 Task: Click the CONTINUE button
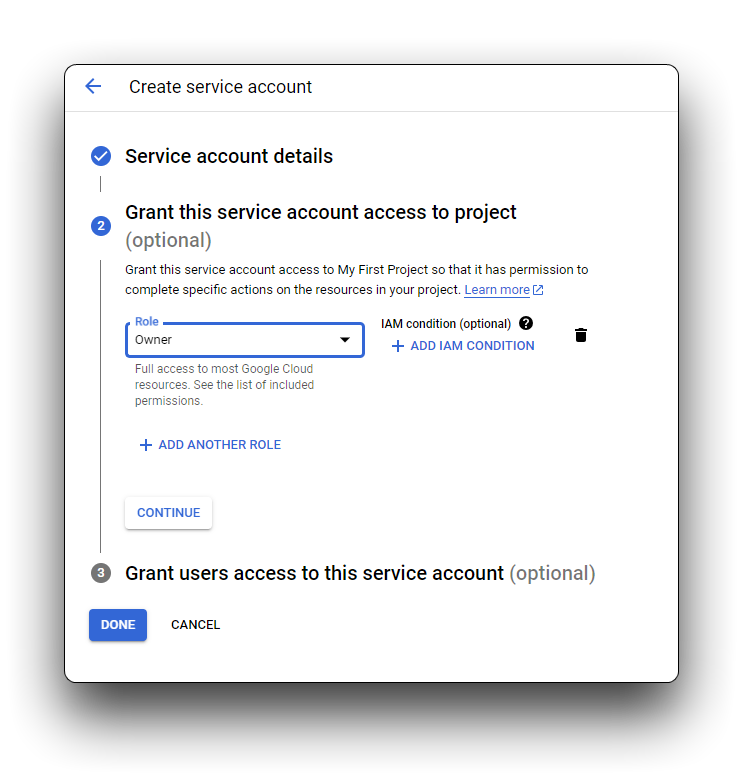click(x=168, y=513)
